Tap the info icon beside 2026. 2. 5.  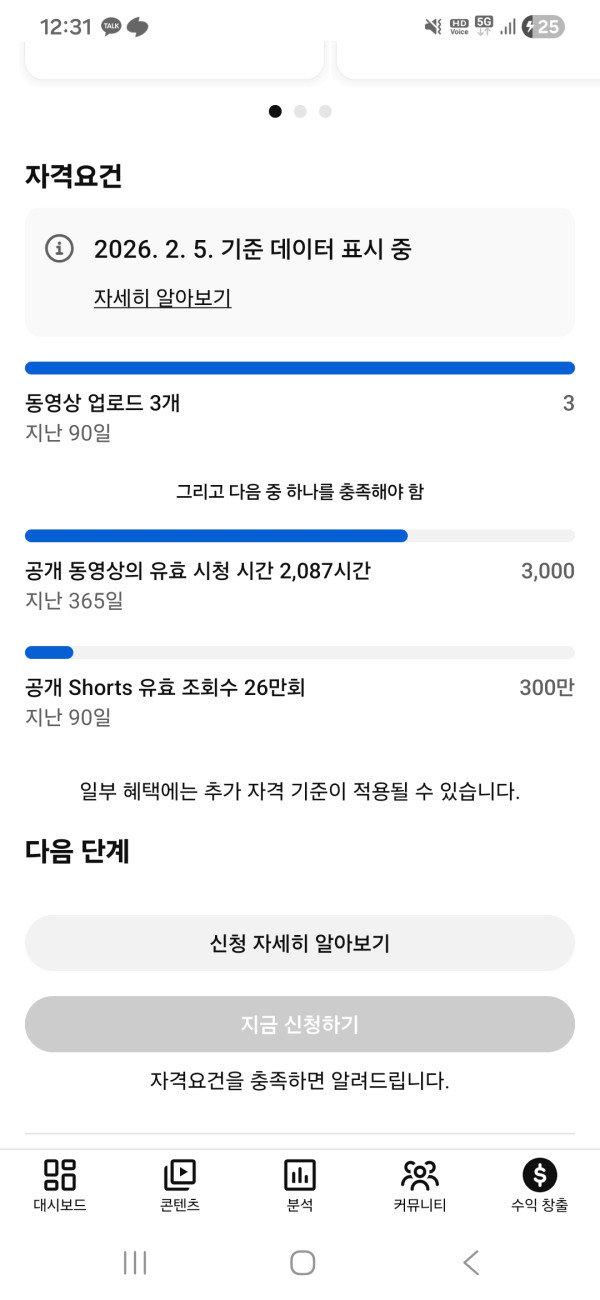[60, 249]
